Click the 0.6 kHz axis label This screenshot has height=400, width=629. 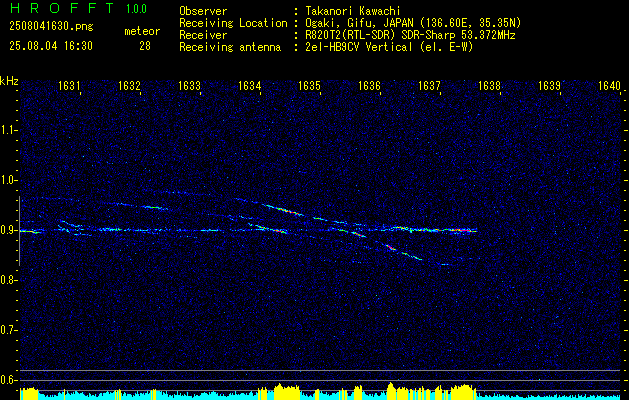[8, 380]
